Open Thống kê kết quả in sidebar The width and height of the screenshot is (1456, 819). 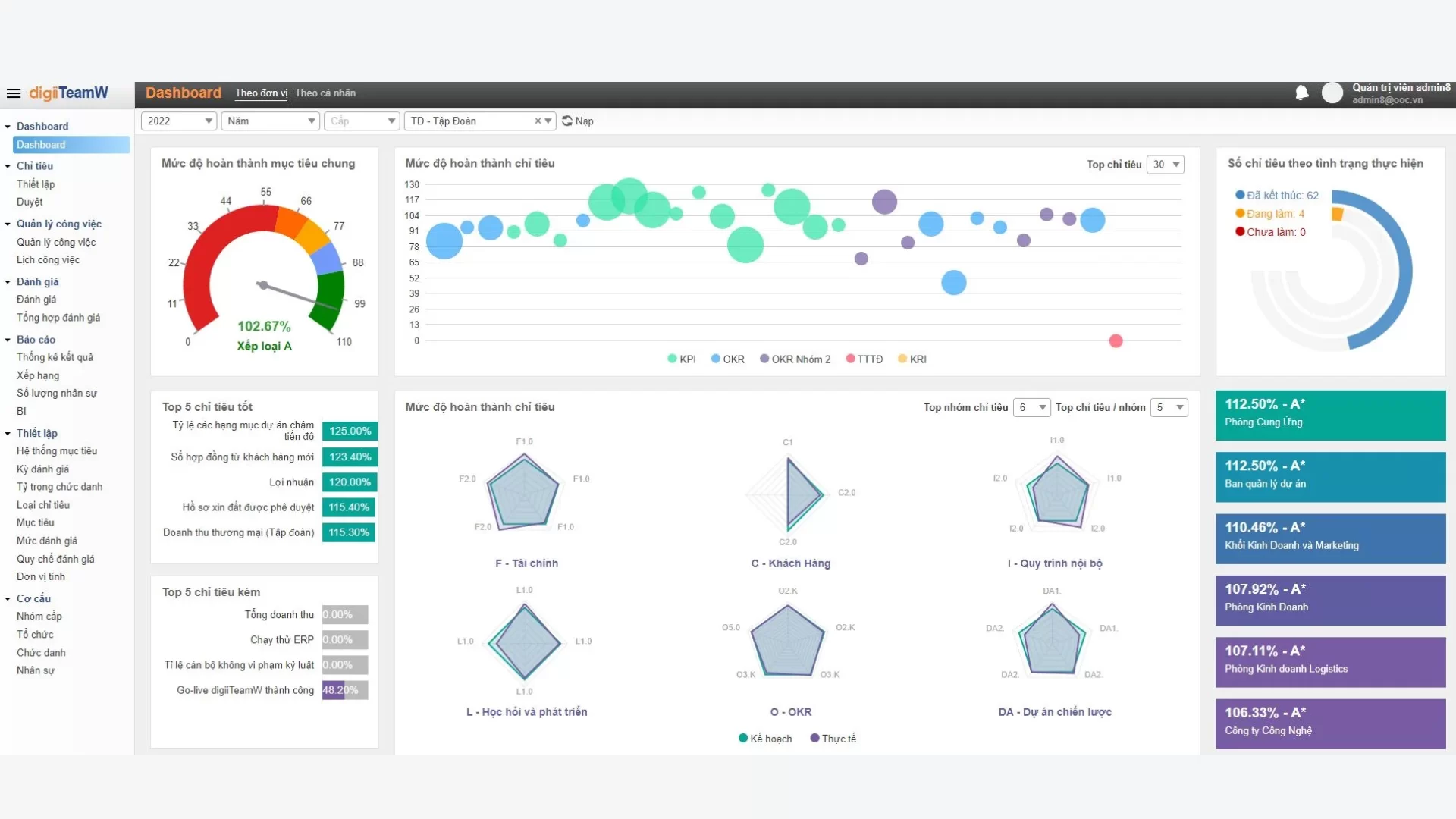point(55,357)
